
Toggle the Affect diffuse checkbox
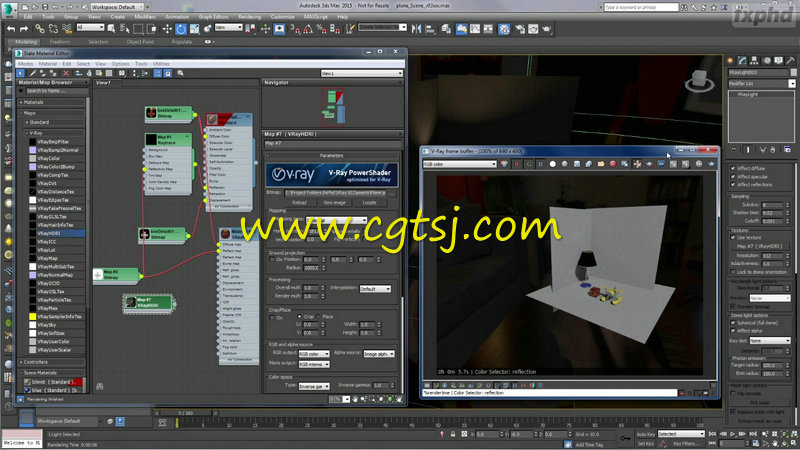point(733,168)
